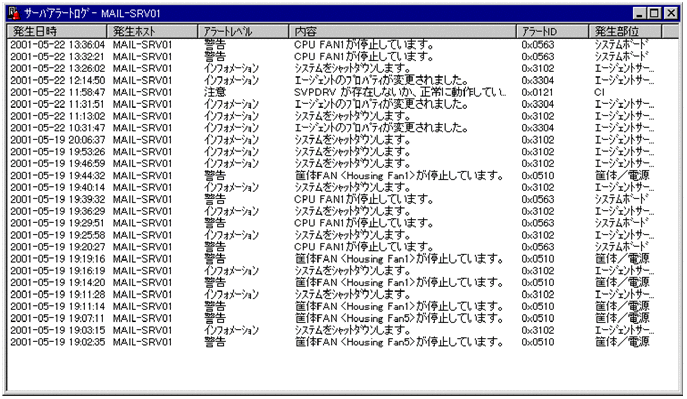Sort by the アラートID column header
The image size is (687, 399).
click(x=552, y=31)
